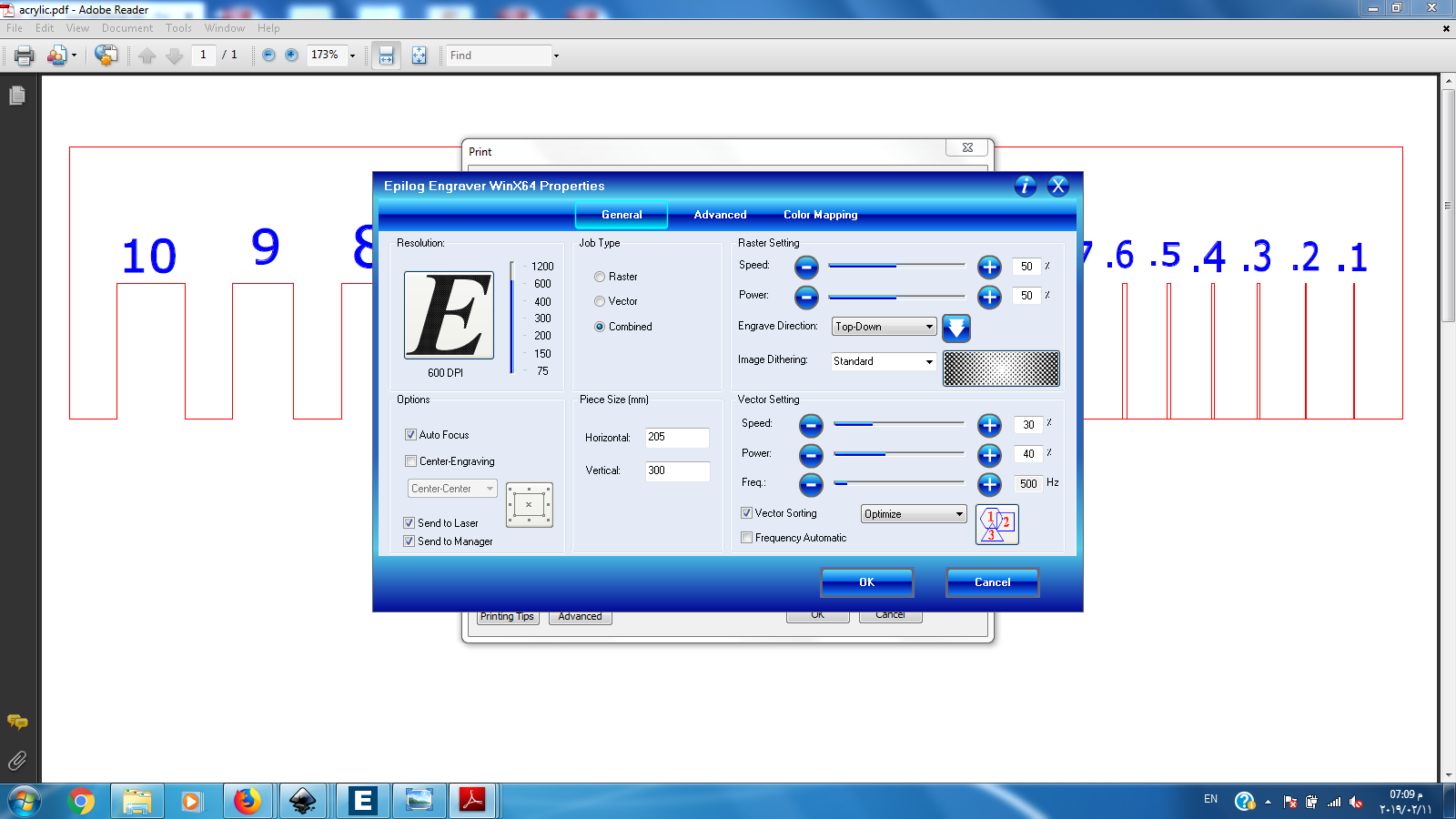Open Inkscape from the taskbar

(x=303, y=801)
